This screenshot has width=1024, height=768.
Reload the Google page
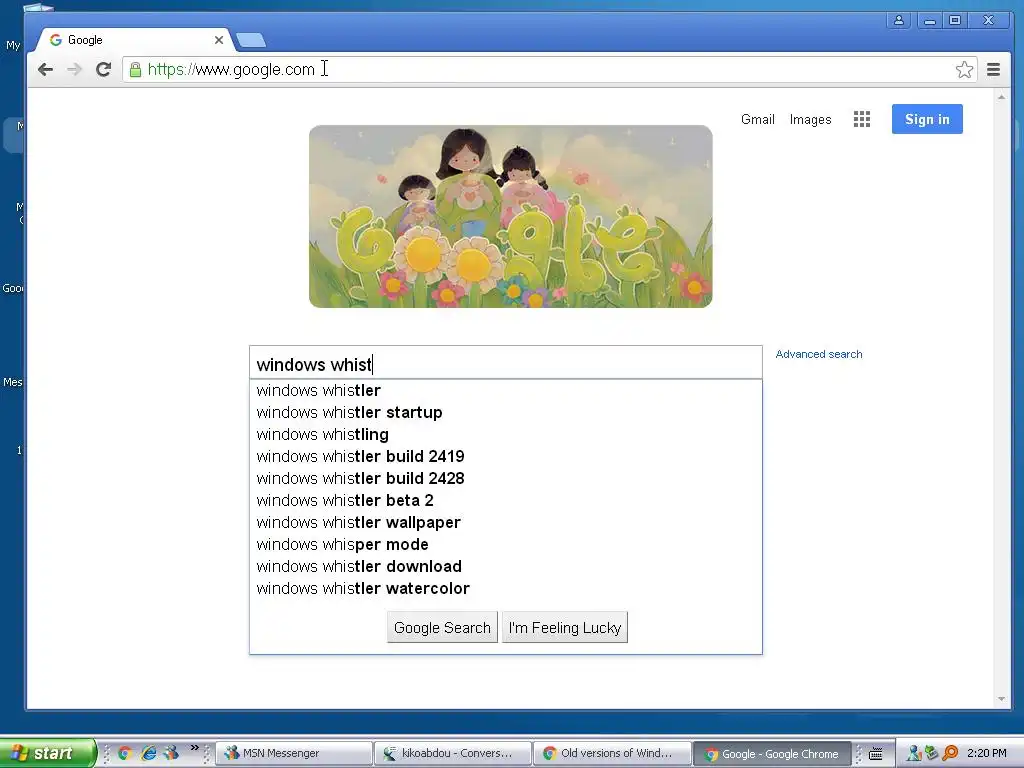click(x=103, y=69)
